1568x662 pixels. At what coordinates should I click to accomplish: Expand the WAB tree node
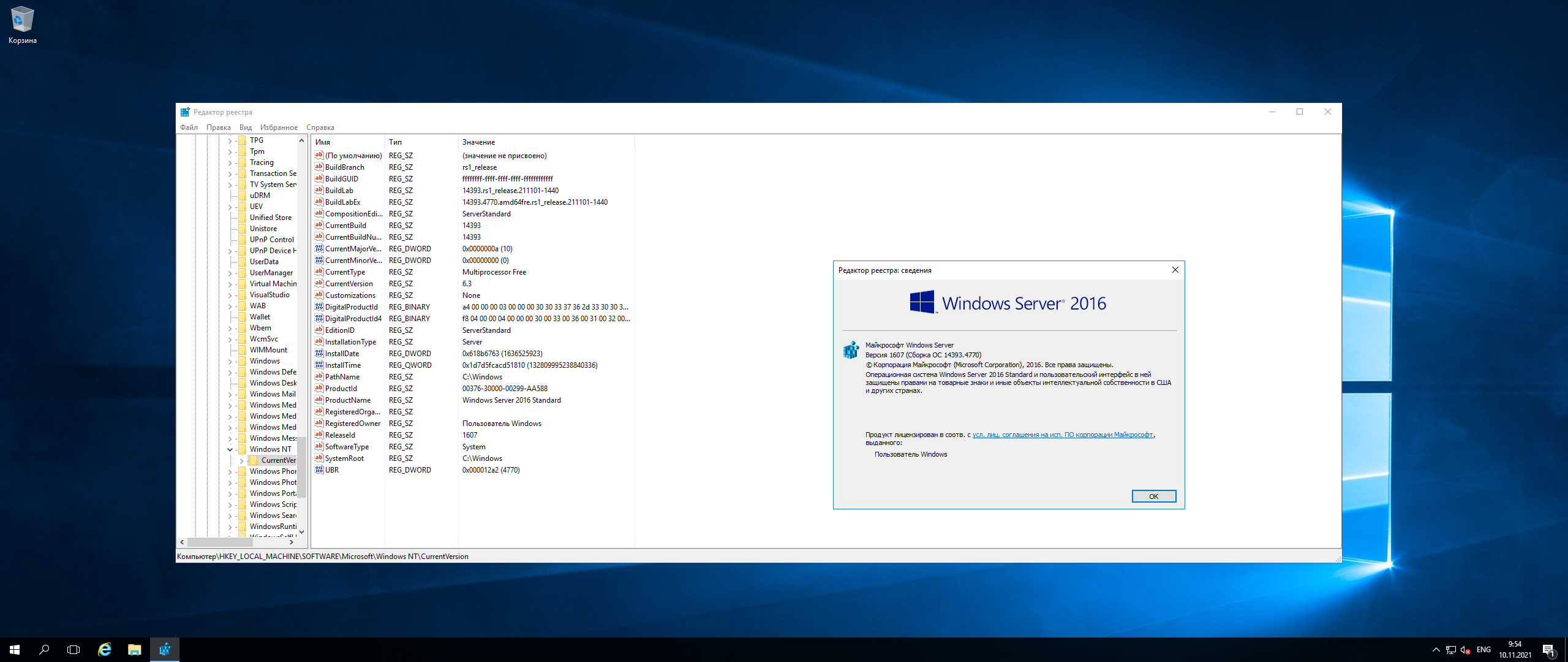coord(230,306)
